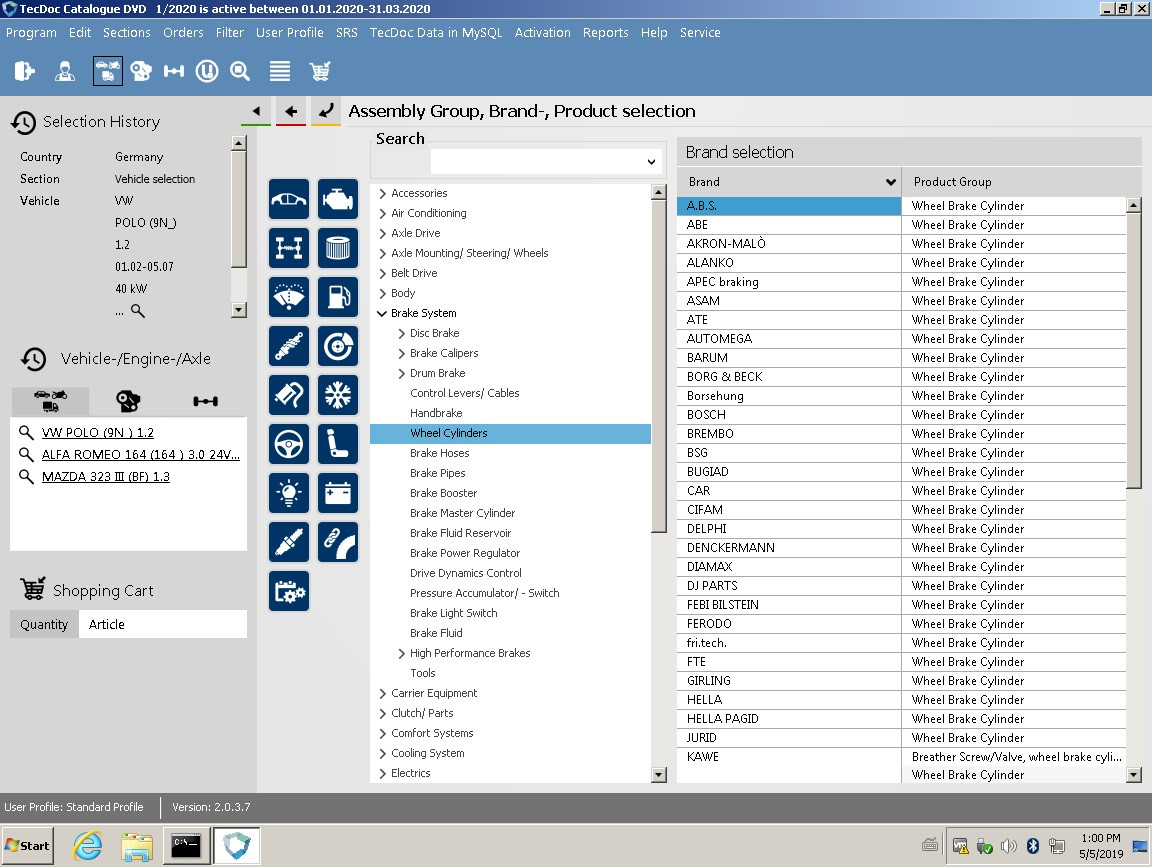Open the User Profile menu
This screenshot has width=1152, height=867.
(289, 32)
